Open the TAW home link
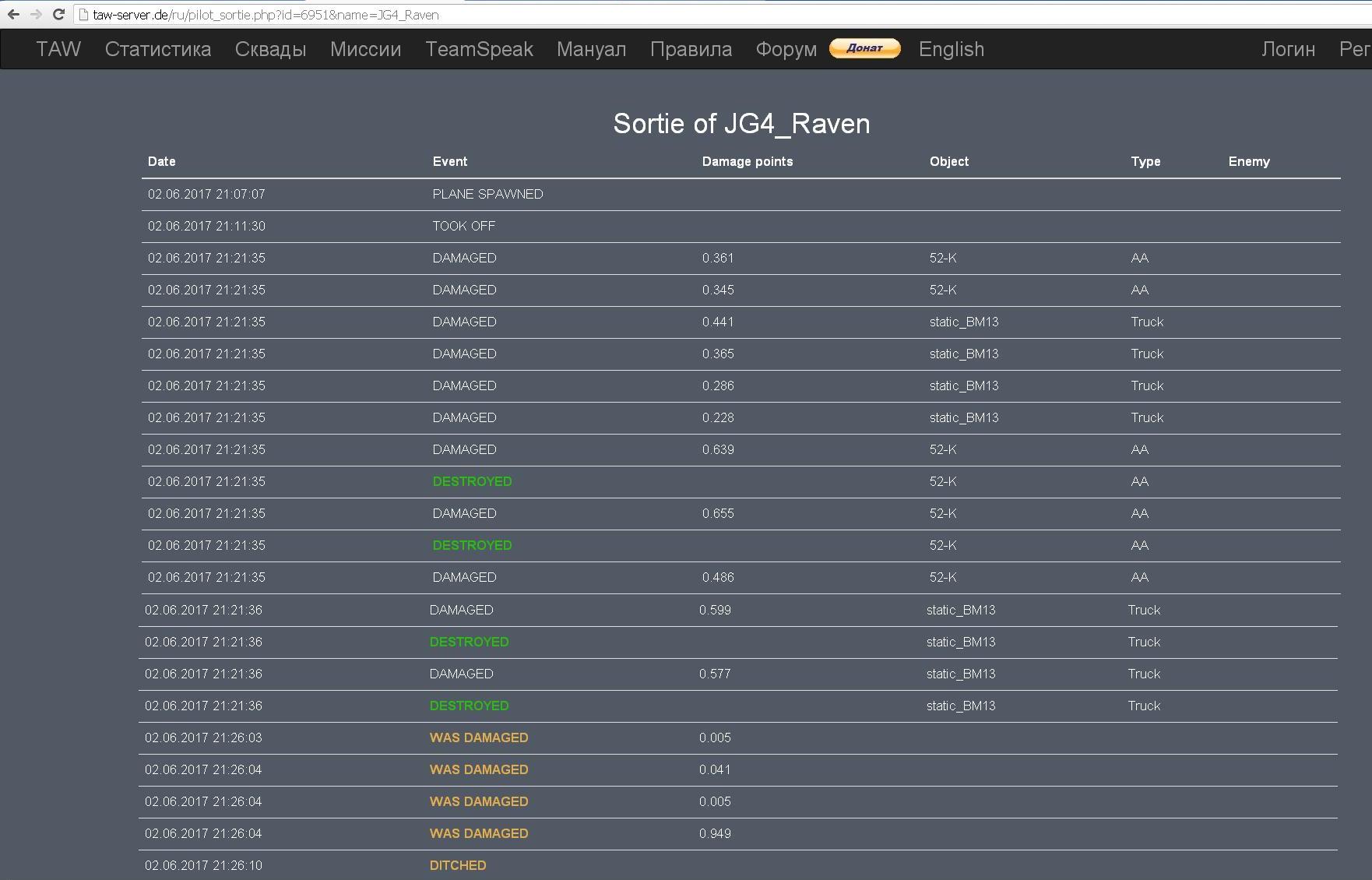1372x880 pixels. (58, 49)
